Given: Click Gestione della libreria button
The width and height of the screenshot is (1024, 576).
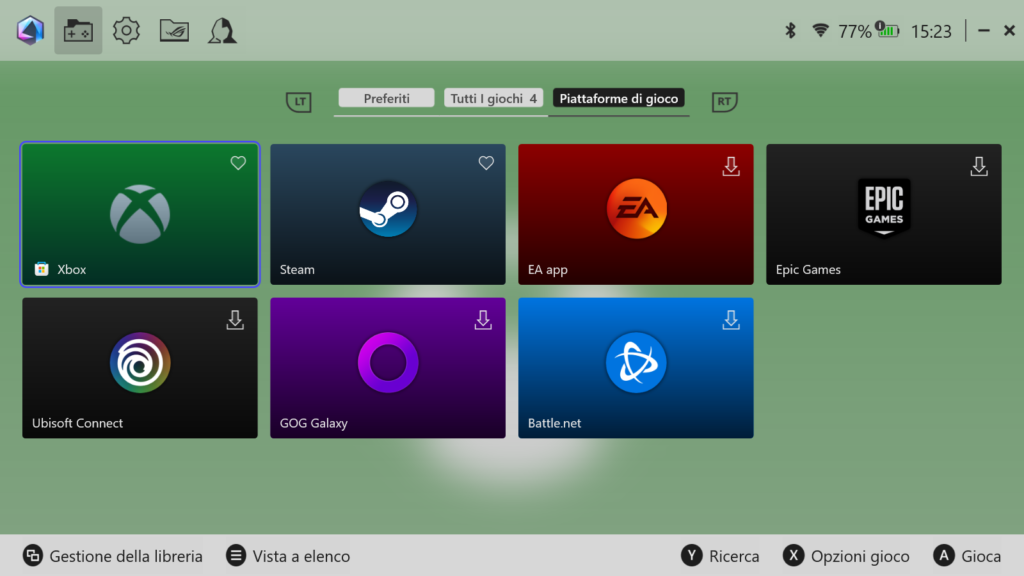Looking at the screenshot, I should 114,556.
